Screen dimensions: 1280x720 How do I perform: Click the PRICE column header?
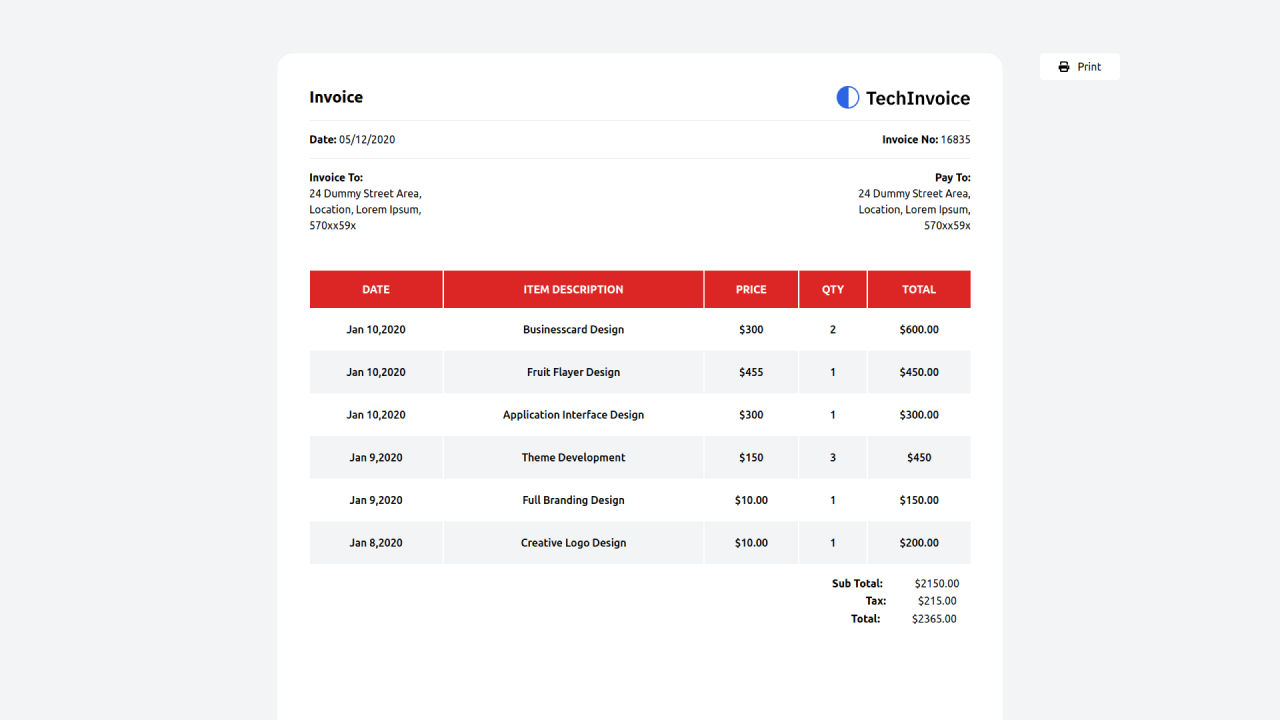point(751,289)
